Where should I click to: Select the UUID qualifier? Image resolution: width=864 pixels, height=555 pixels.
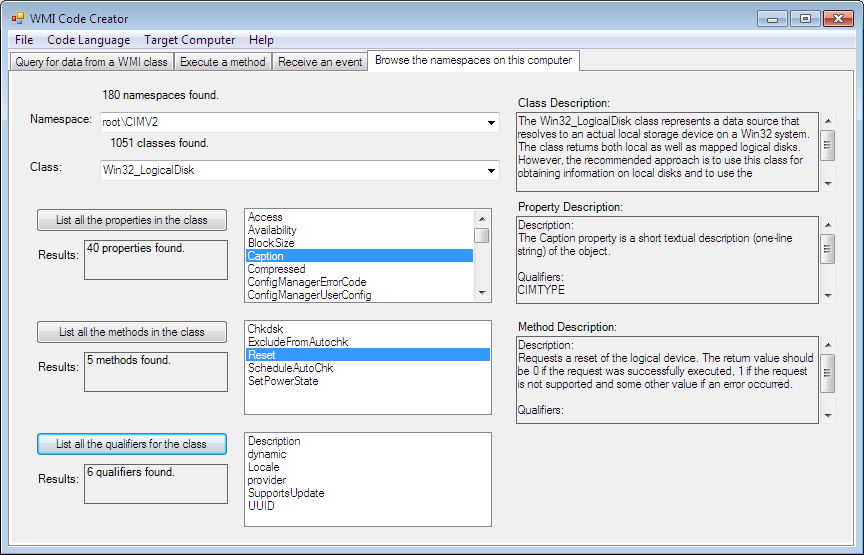tap(261, 506)
